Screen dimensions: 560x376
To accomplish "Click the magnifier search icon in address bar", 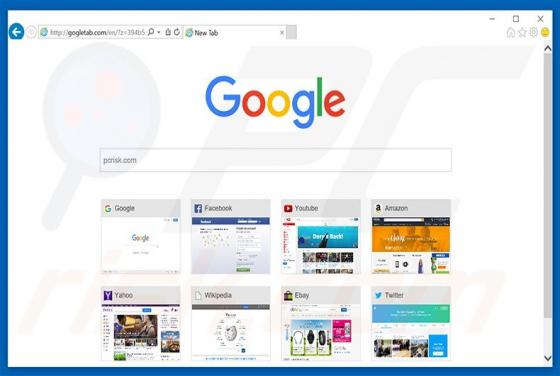I will pyautogui.click(x=151, y=32).
